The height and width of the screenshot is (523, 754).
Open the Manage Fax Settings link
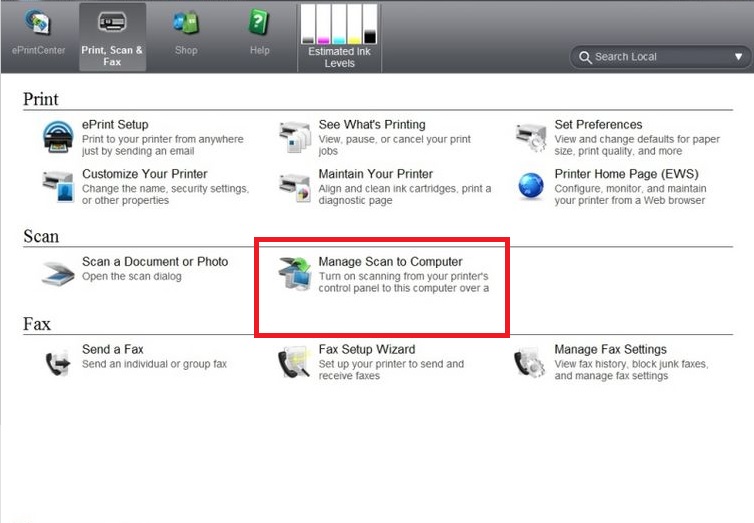(611, 349)
